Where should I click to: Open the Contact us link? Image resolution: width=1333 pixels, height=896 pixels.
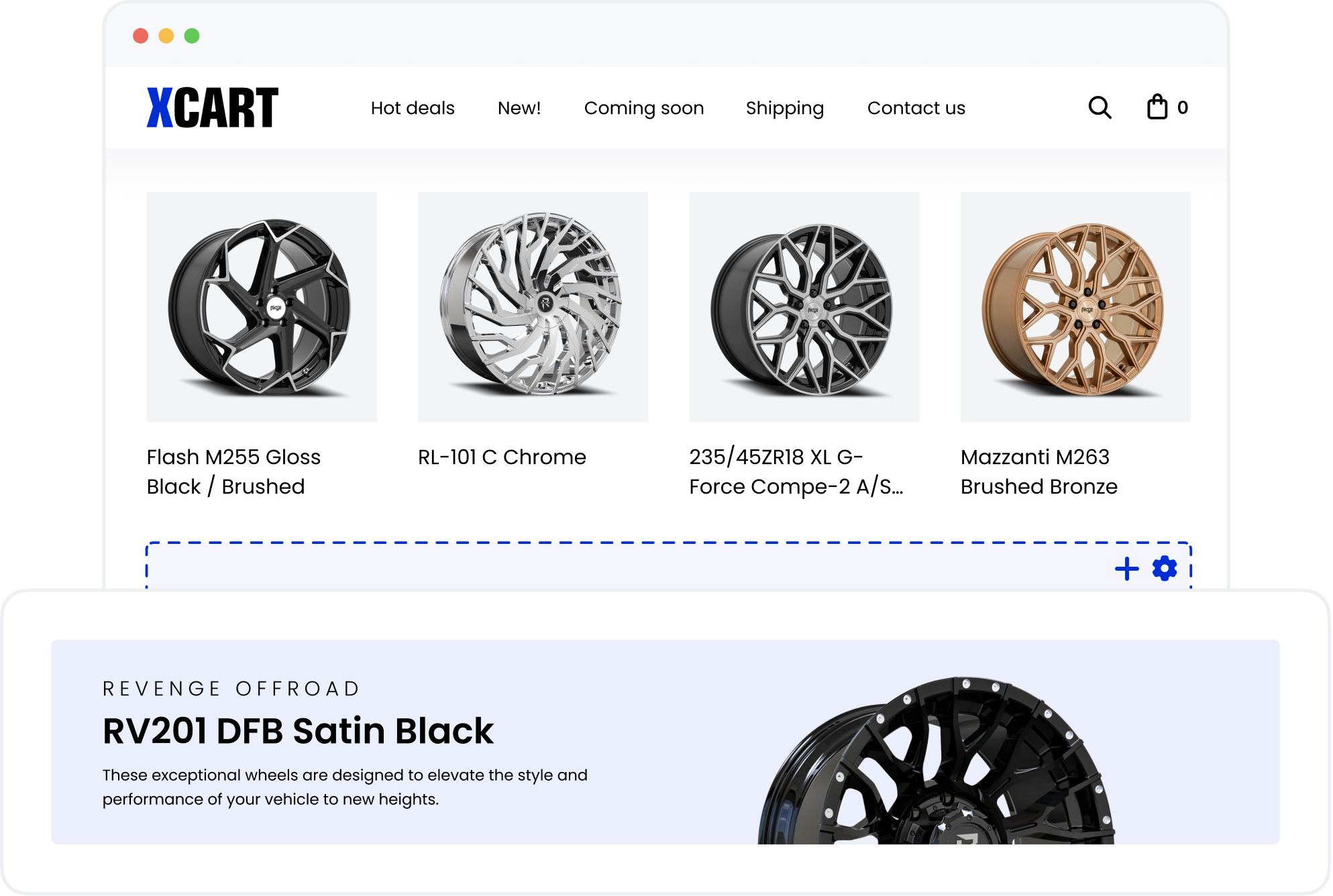pyautogui.click(x=916, y=108)
